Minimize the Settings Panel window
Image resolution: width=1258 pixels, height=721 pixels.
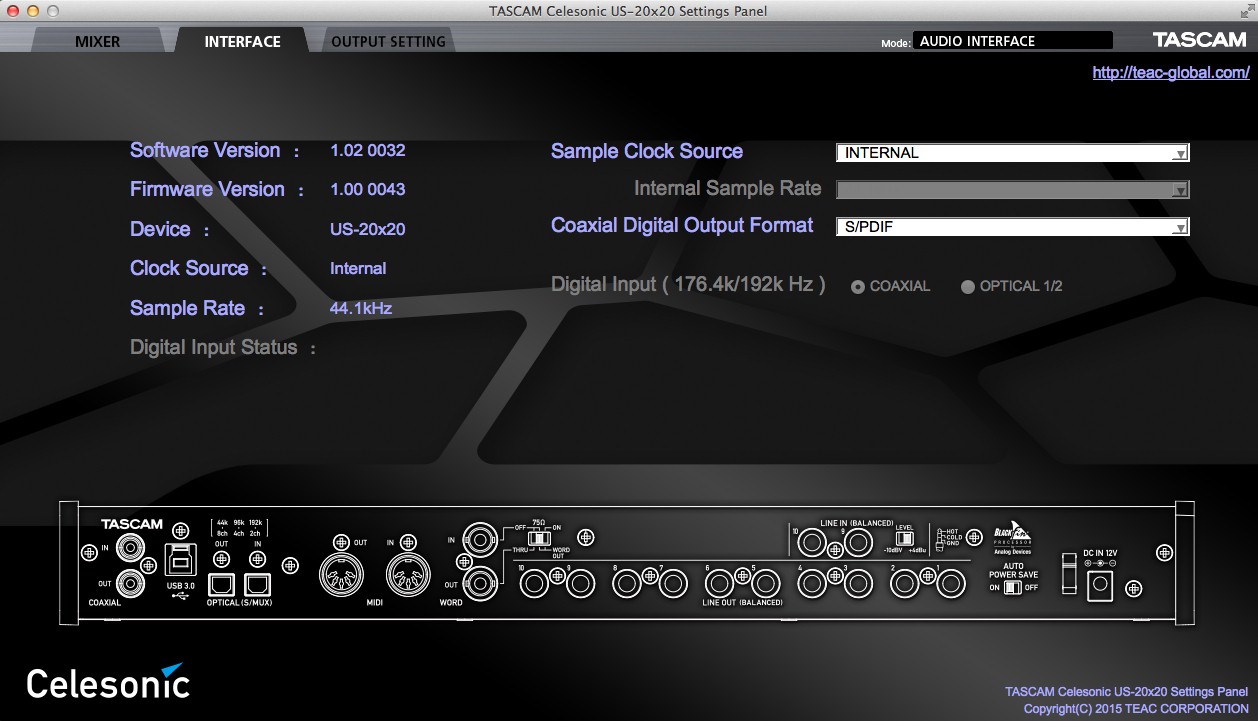[32, 10]
